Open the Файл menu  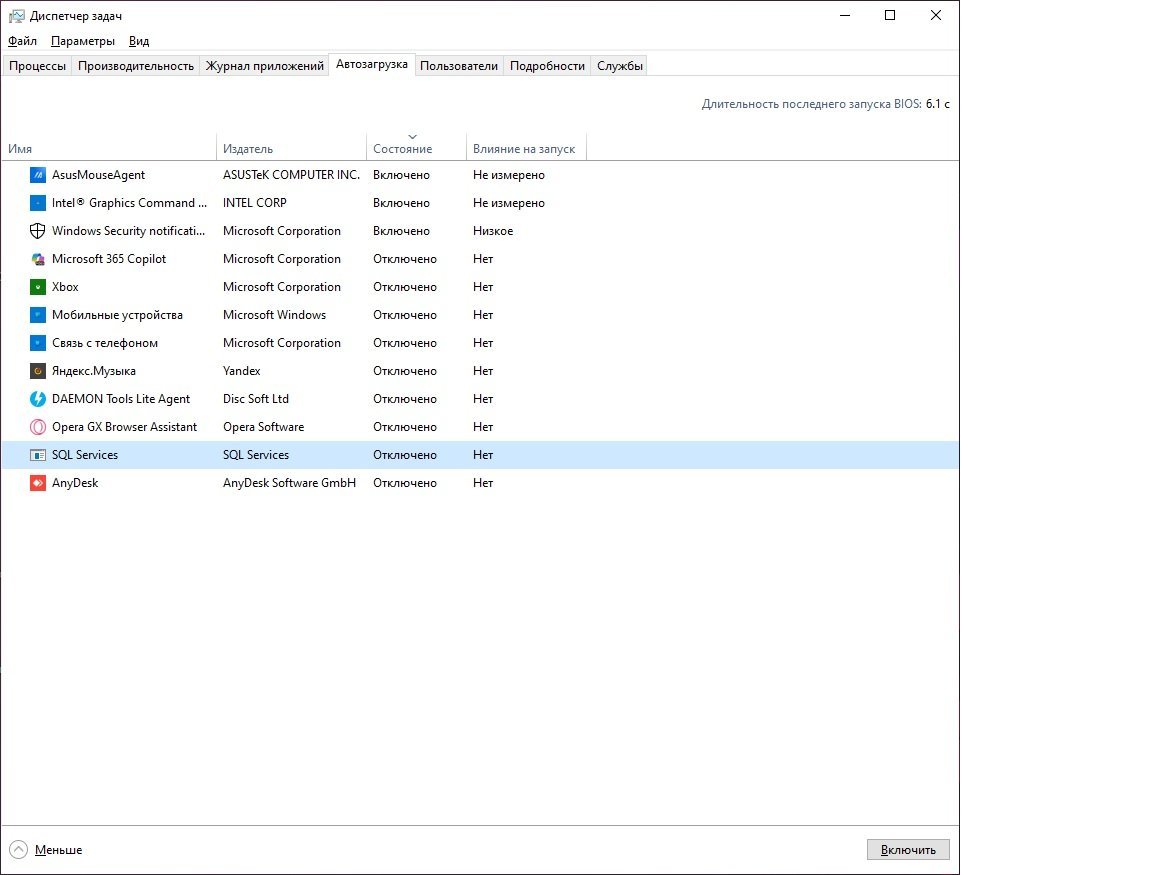(x=22, y=41)
